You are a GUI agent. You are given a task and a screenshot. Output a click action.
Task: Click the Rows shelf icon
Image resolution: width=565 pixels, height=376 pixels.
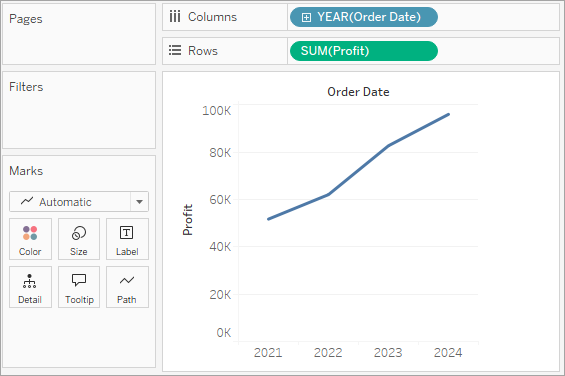175,50
